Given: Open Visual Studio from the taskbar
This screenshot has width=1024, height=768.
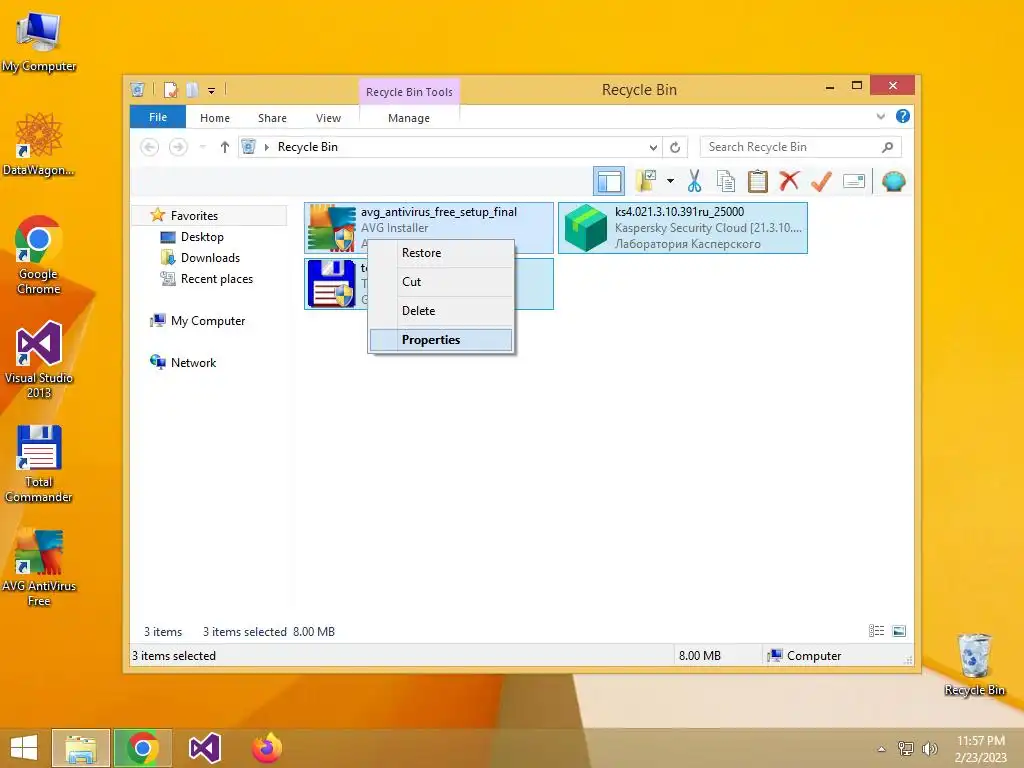Looking at the screenshot, I should point(204,748).
